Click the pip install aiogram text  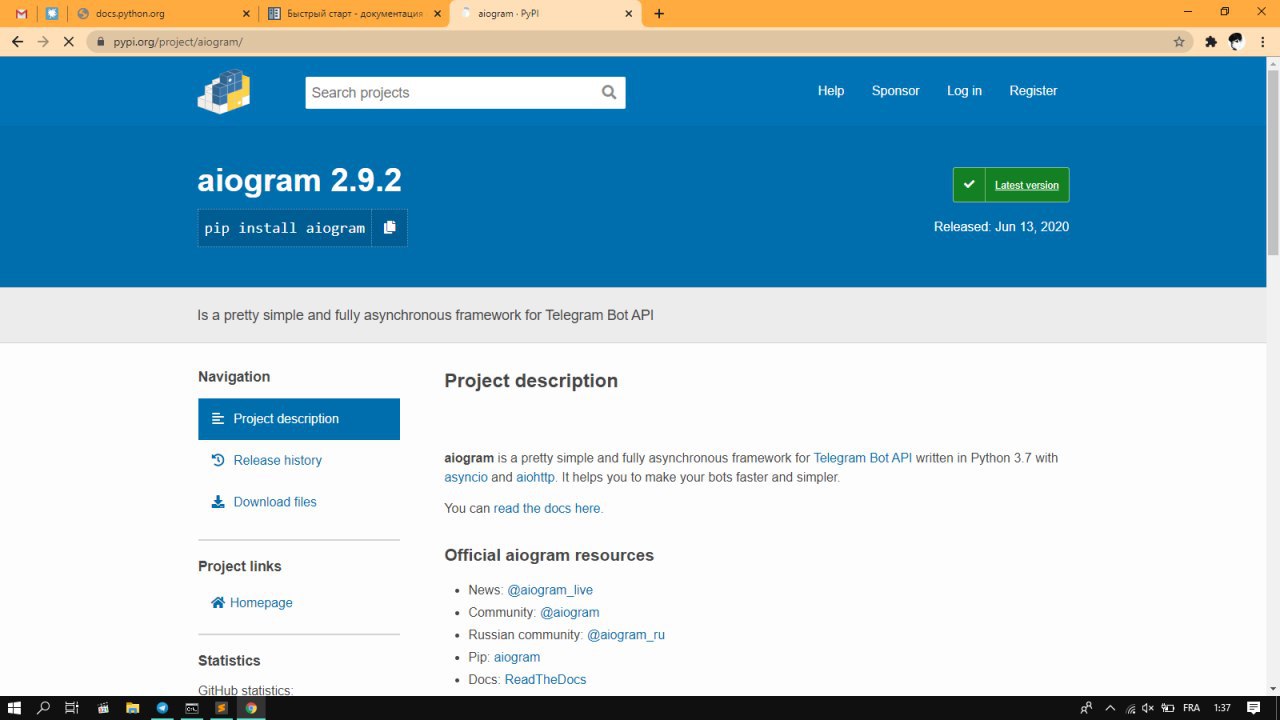(x=285, y=228)
